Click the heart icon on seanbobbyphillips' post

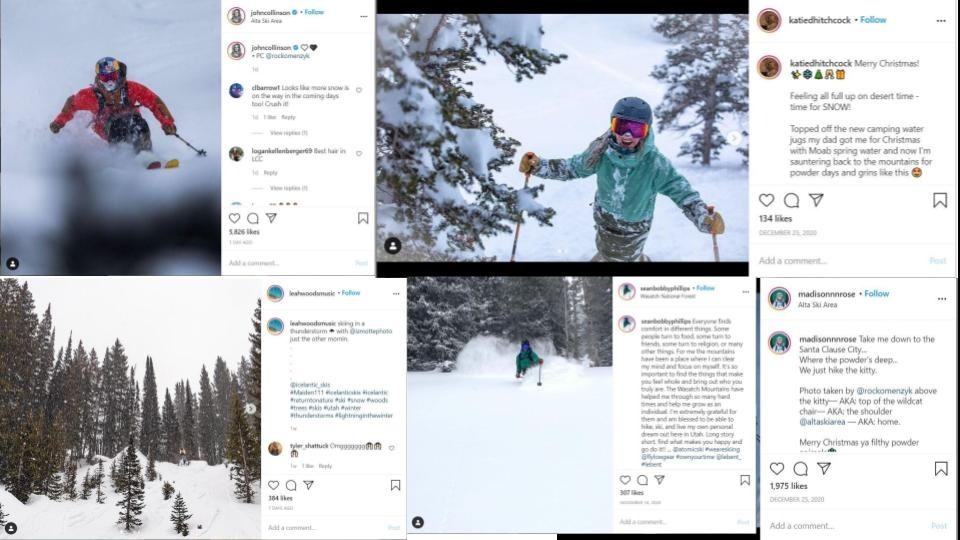pos(625,480)
